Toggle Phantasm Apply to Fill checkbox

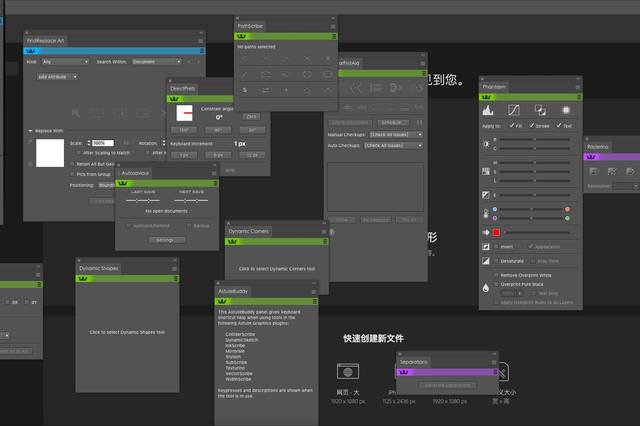[512, 125]
